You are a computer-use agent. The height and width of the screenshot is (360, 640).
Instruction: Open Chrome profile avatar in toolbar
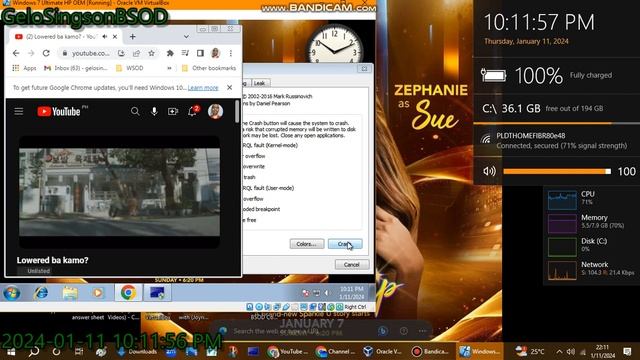pos(216,53)
